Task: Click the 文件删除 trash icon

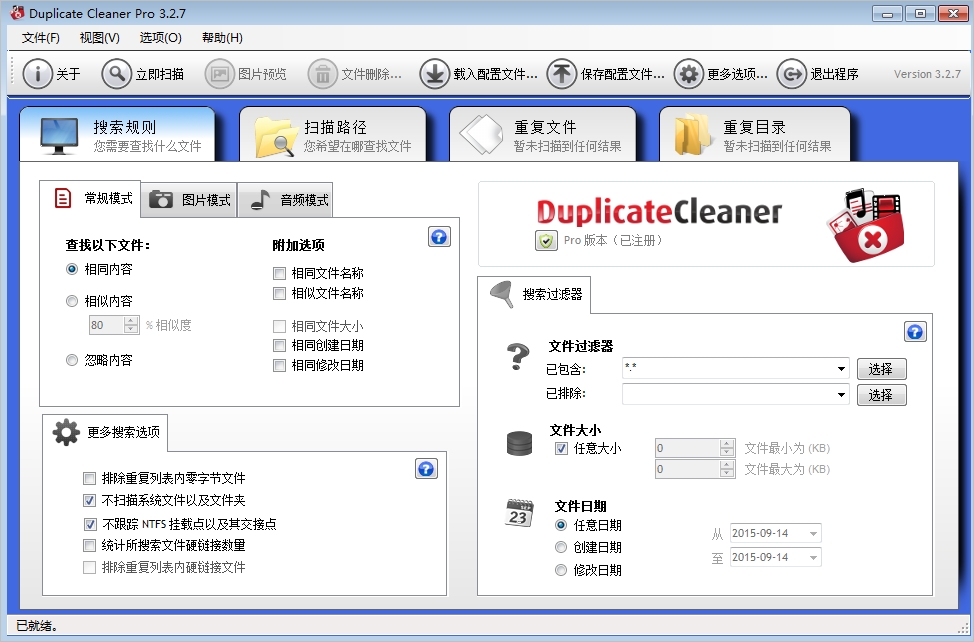Action: pos(322,74)
